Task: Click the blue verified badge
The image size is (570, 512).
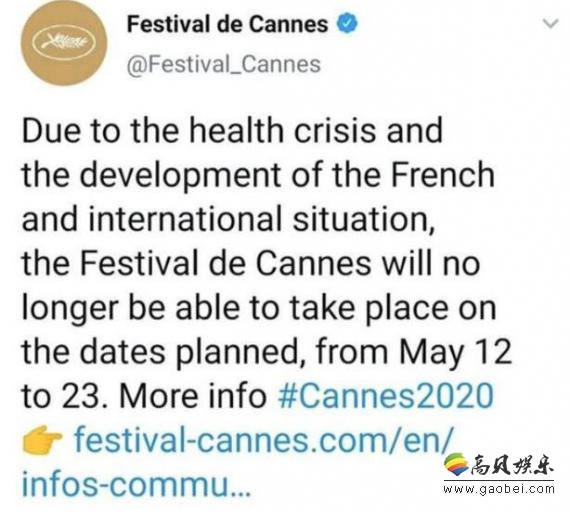Action: coord(348,23)
